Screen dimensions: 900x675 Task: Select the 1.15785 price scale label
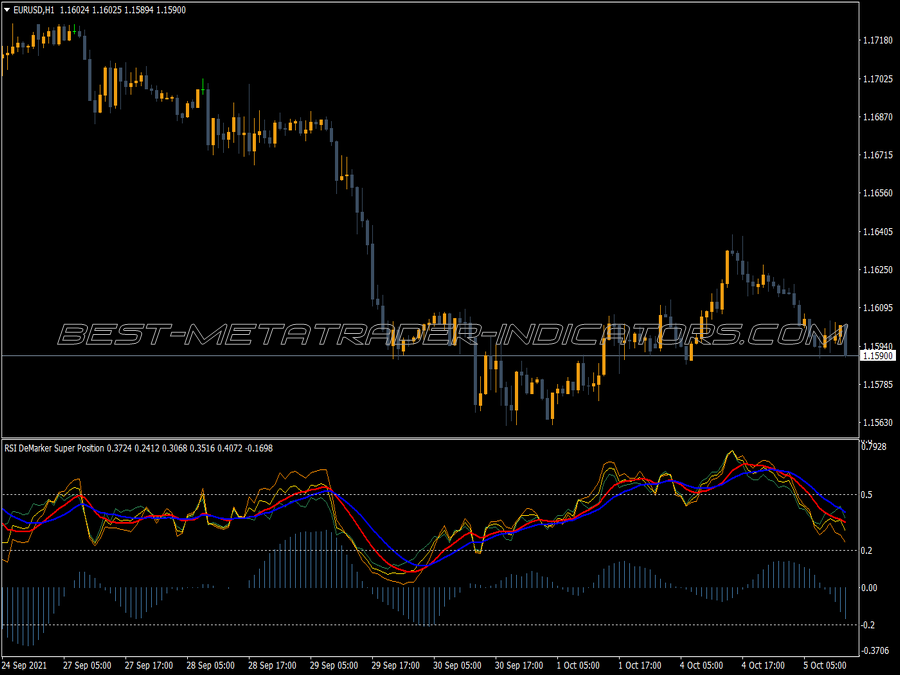click(x=878, y=384)
